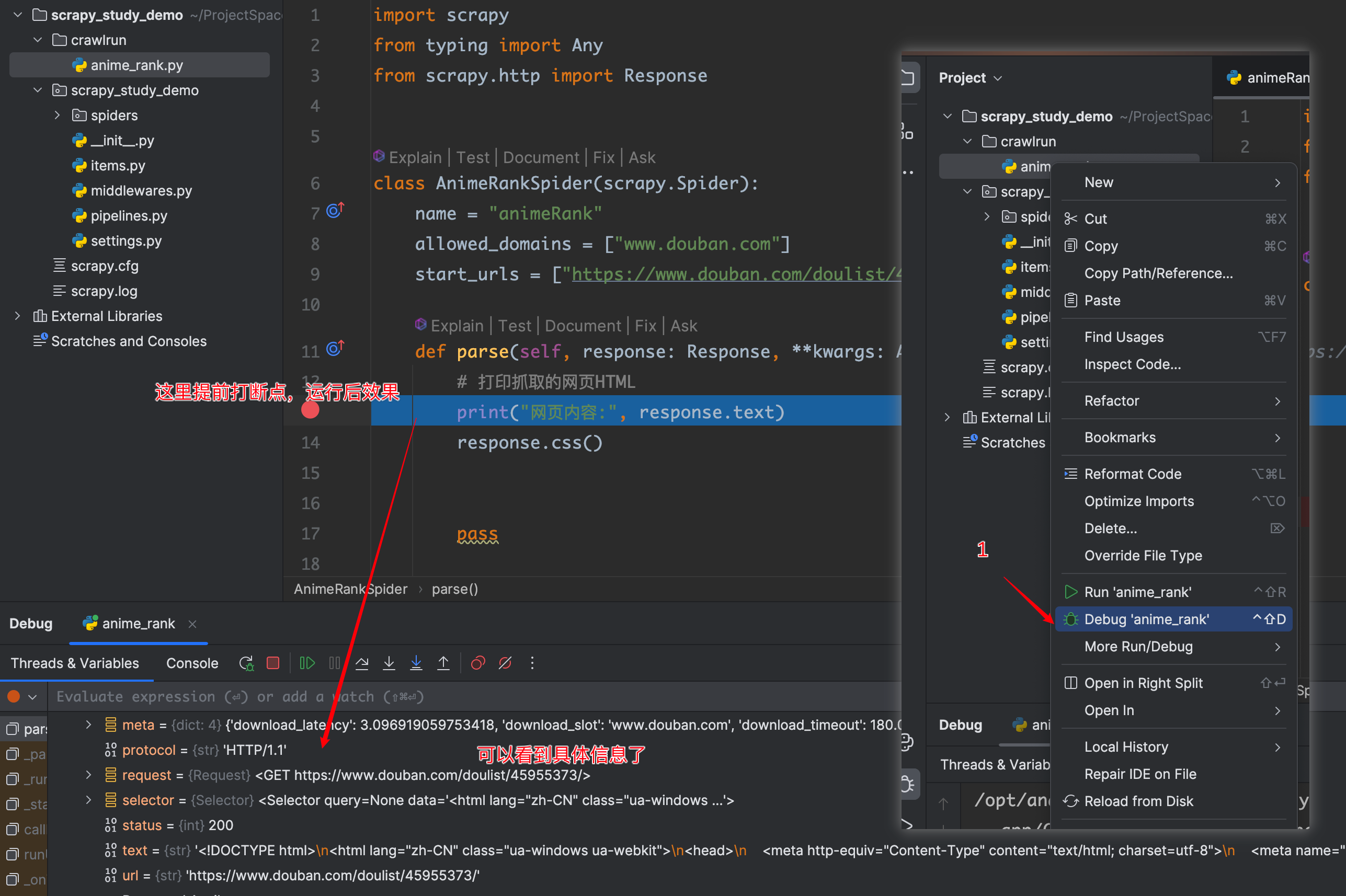This screenshot has width=1346, height=896.
Task: Toggle Mute Breakpoints icon
Action: pyautogui.click(x=505, y=663)
